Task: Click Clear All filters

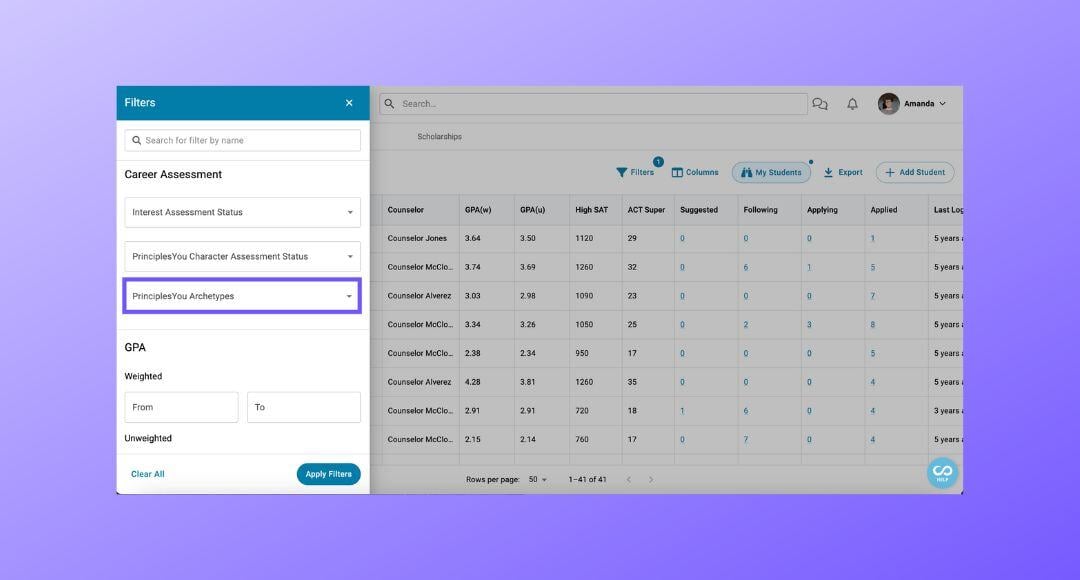Action: click(x=147, y=474)
